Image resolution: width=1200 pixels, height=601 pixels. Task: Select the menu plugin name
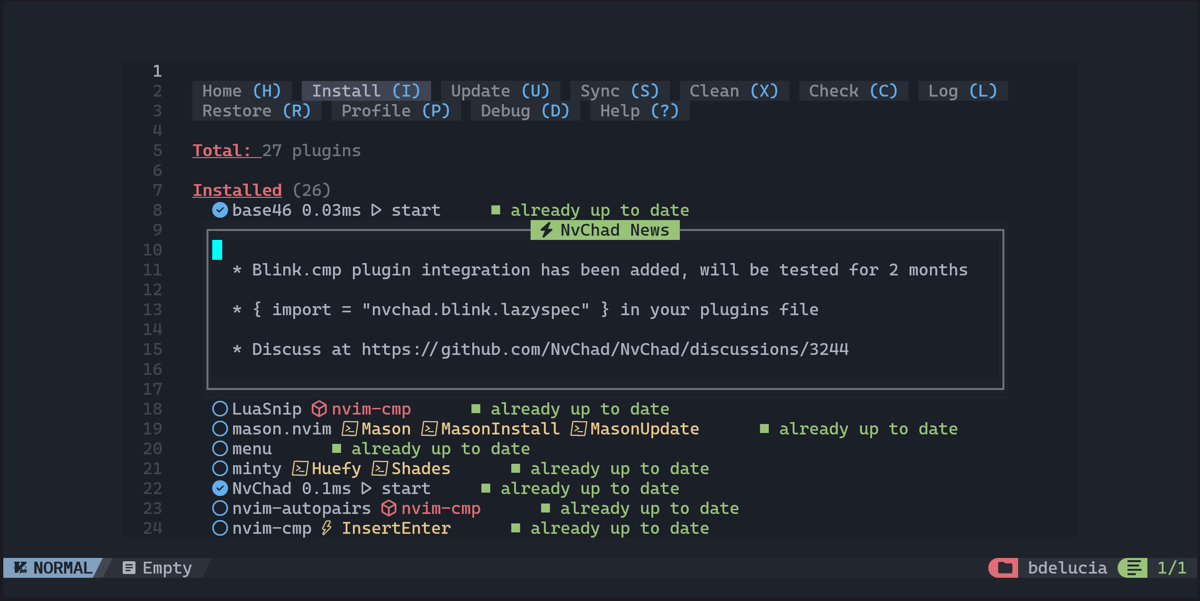coord(252,449)
